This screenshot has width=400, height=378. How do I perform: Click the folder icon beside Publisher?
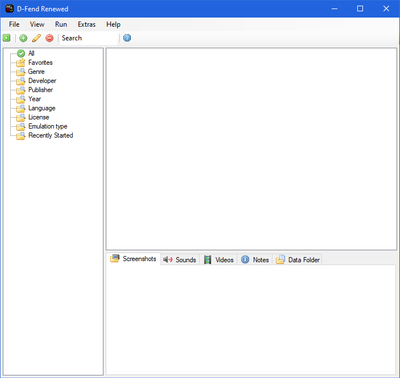(21, 90)
